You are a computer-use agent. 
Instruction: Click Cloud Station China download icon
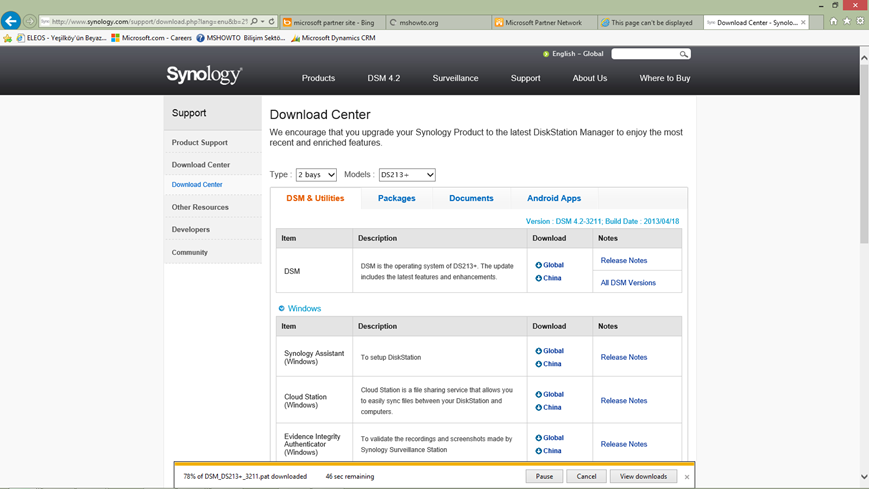pos(538,408)
